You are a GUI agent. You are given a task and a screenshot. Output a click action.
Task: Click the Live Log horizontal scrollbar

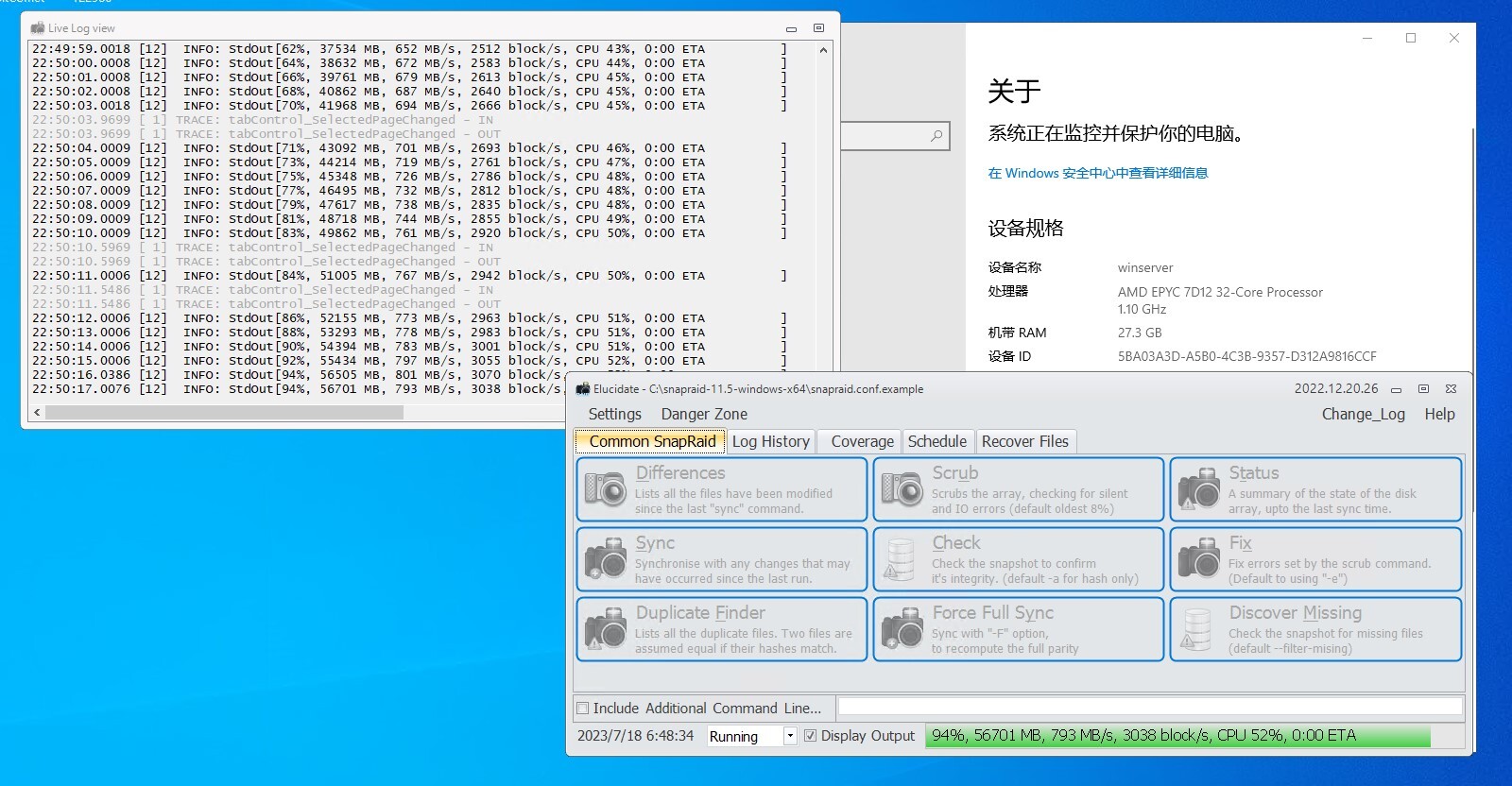(224, 413)
